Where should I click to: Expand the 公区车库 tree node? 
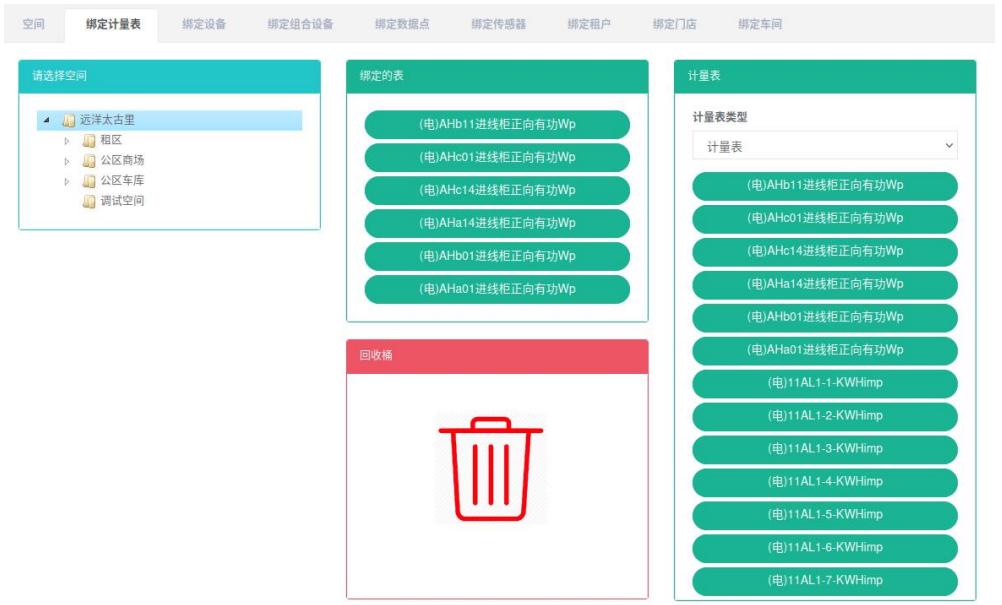click(x=68, y=181)
